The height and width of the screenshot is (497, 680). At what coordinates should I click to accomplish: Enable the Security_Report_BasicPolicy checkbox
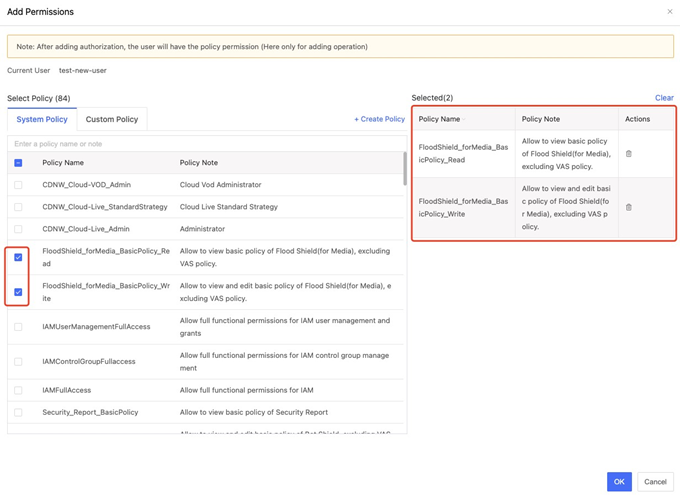(x=18, y=412)
